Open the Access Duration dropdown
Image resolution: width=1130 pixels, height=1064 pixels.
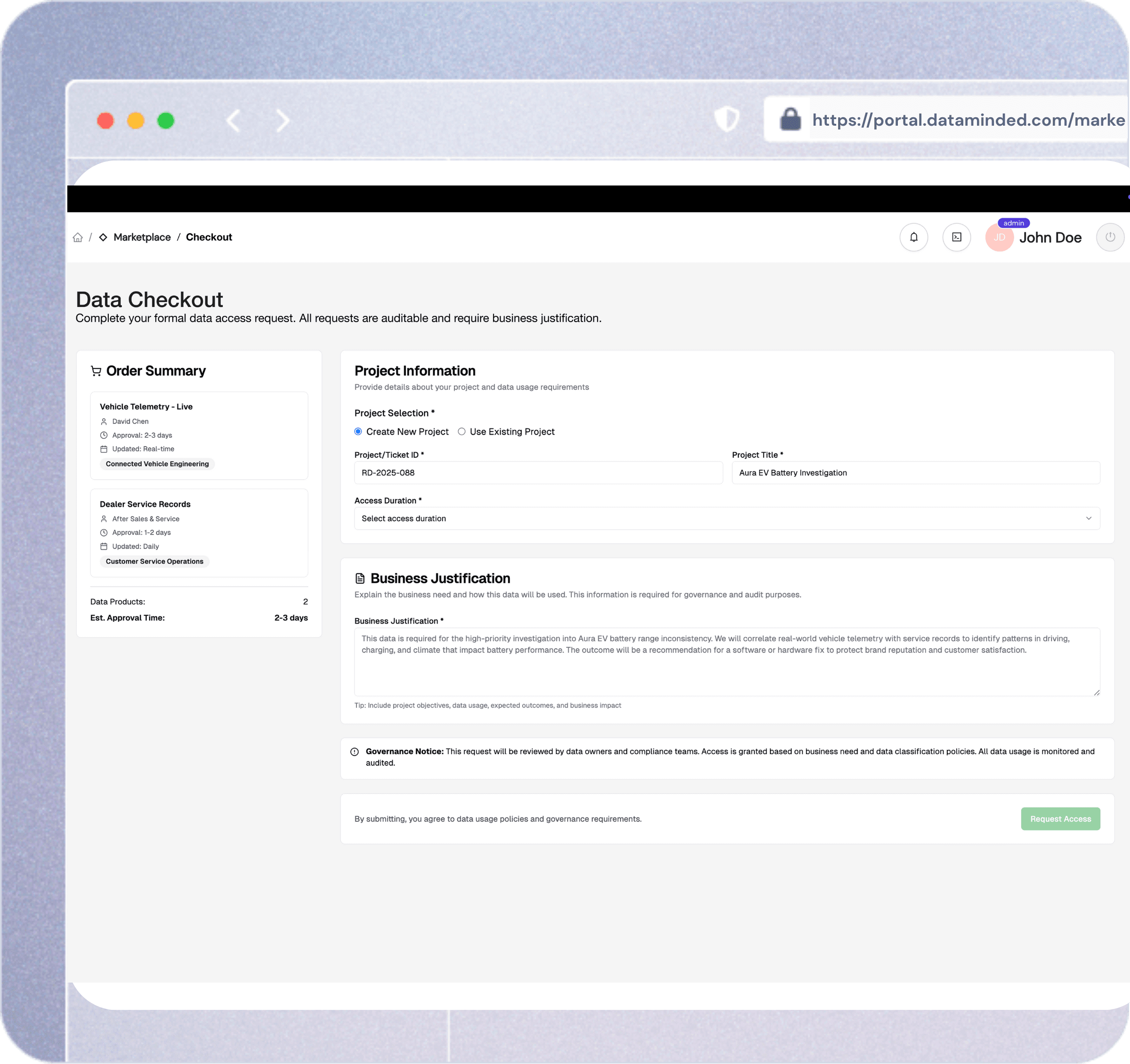point(726,518)
